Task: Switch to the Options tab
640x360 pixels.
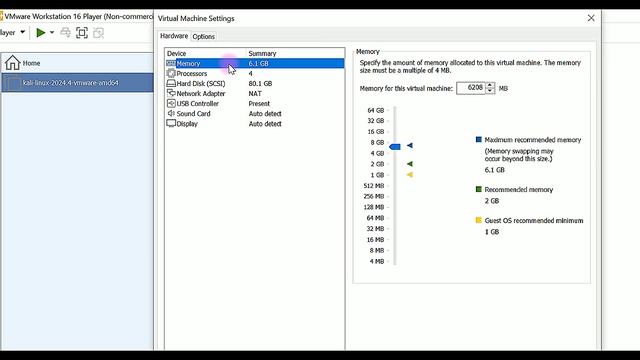Action: (x=203, y=36)
